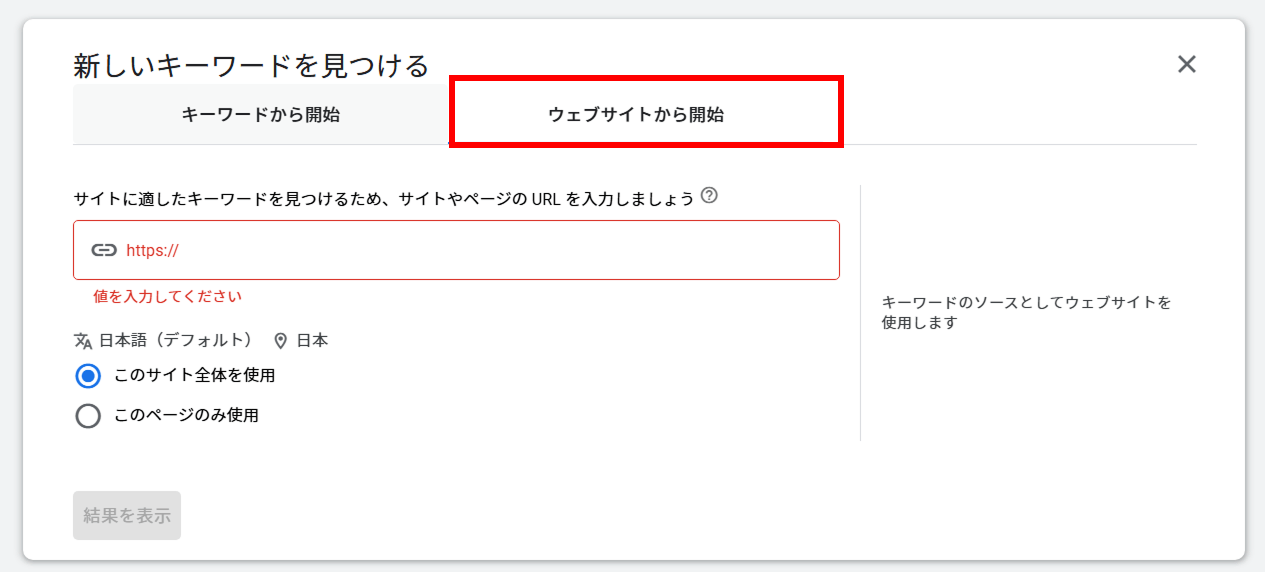Click the このサイト全体を使用 label text
The width and height of the screenshot is (1265, 572).
(x=195, y=376)
